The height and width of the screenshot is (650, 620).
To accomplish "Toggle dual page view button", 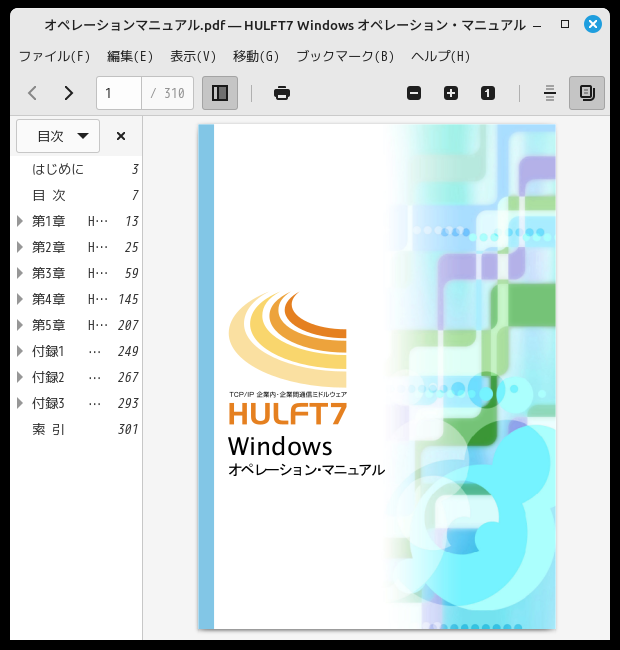I will [586, 93].
